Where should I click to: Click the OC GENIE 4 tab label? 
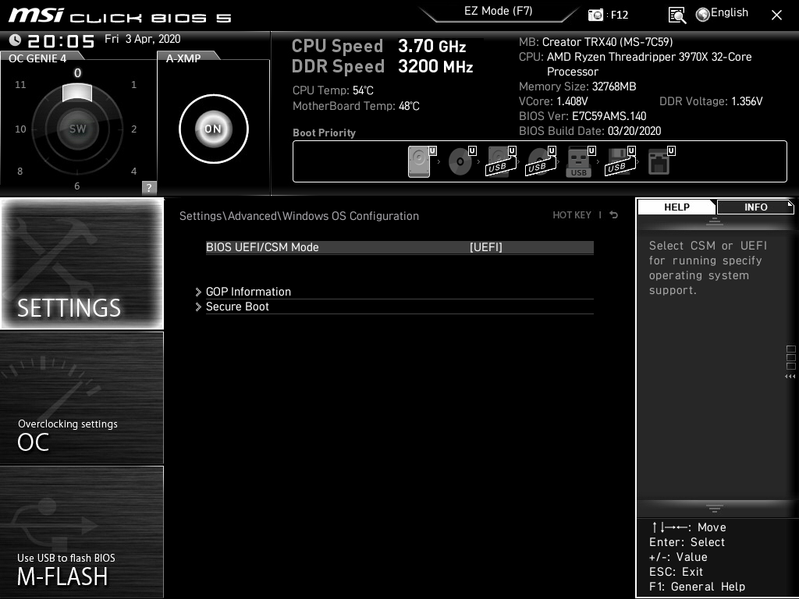(x=37, y=58)
